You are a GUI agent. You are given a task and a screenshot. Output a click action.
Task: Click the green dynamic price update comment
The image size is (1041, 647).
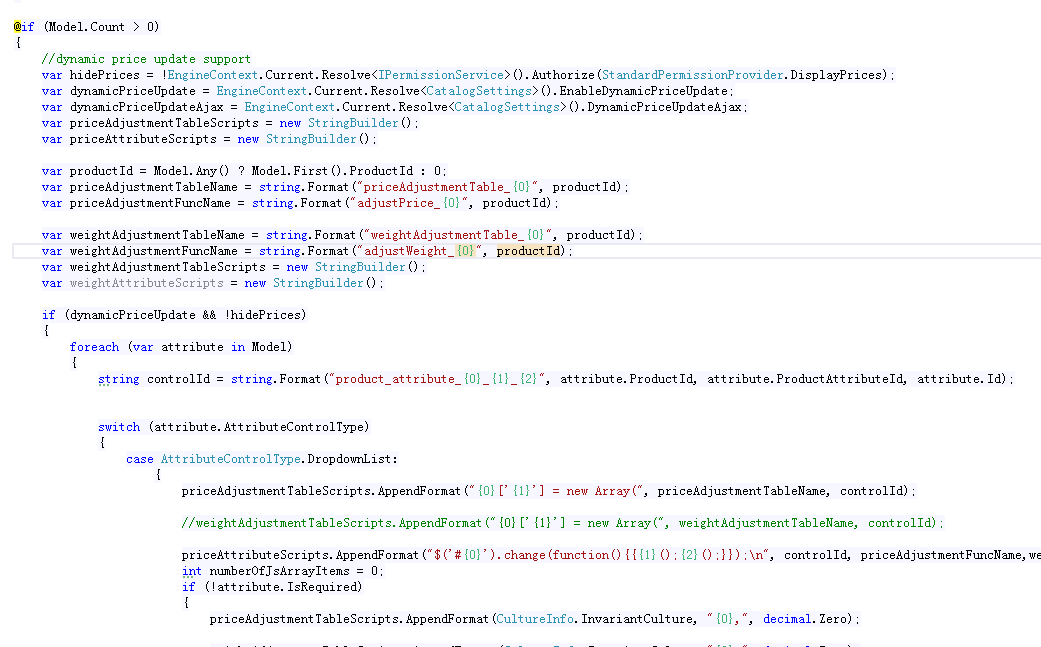coord(146,59)
